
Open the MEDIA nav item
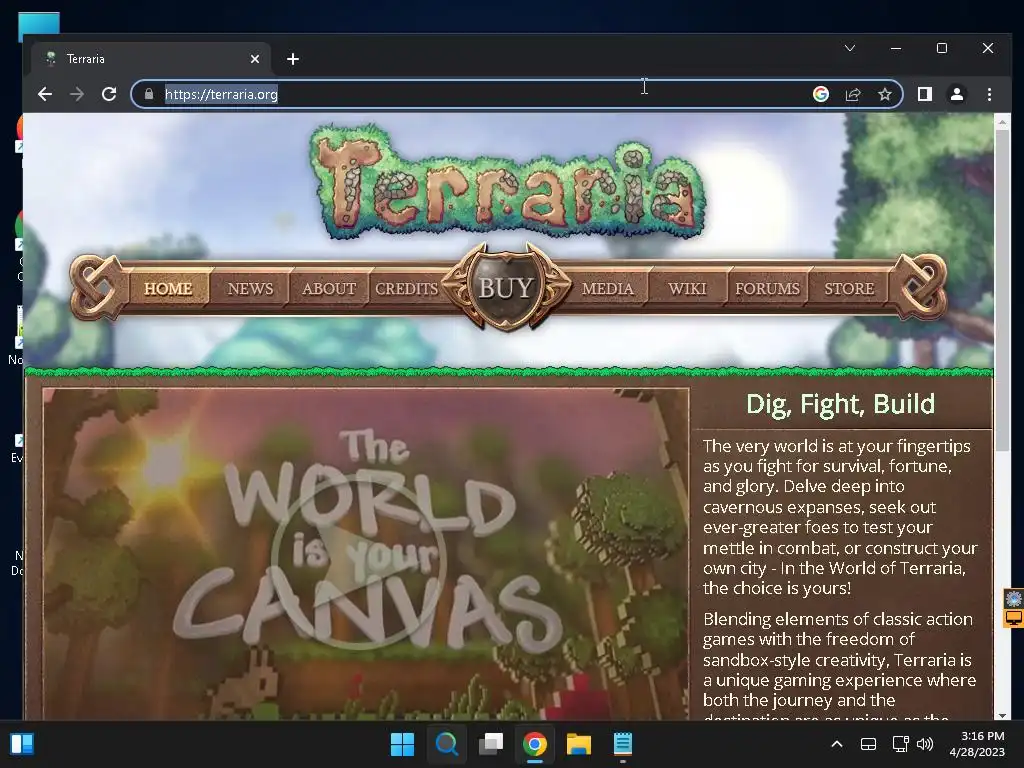(x=607, y=288)
